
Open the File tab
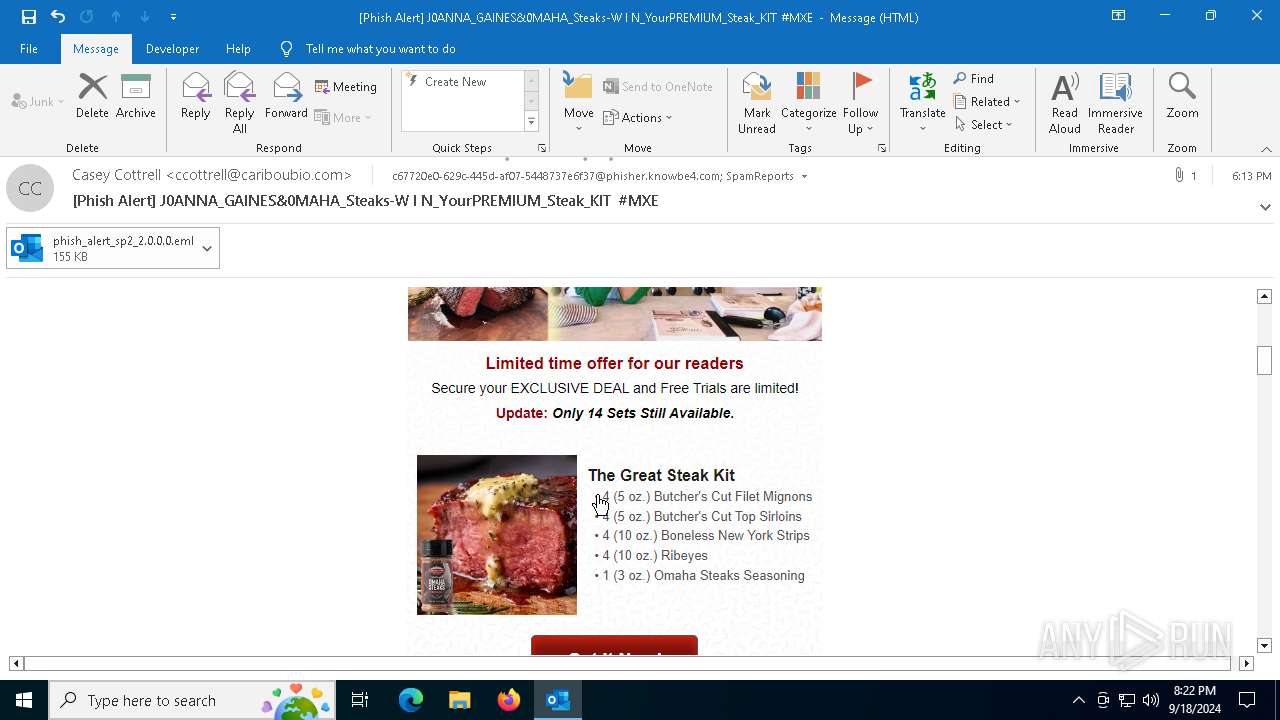[x=29, y=49]
